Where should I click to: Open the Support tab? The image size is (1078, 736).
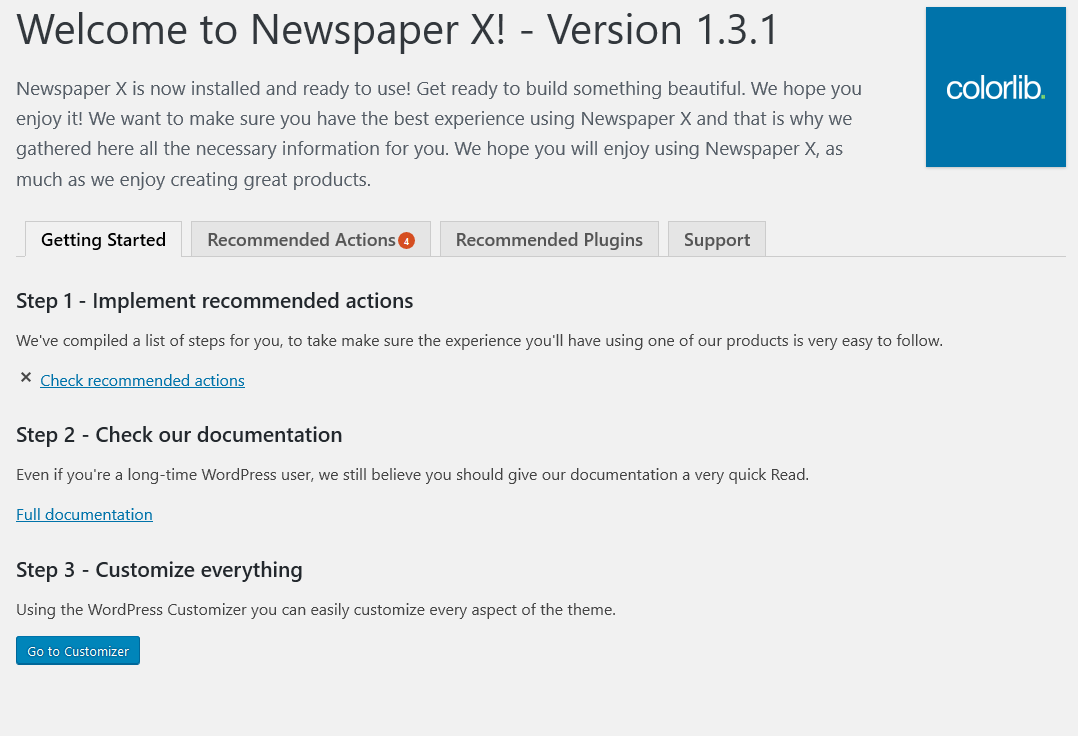coord(716,240)
